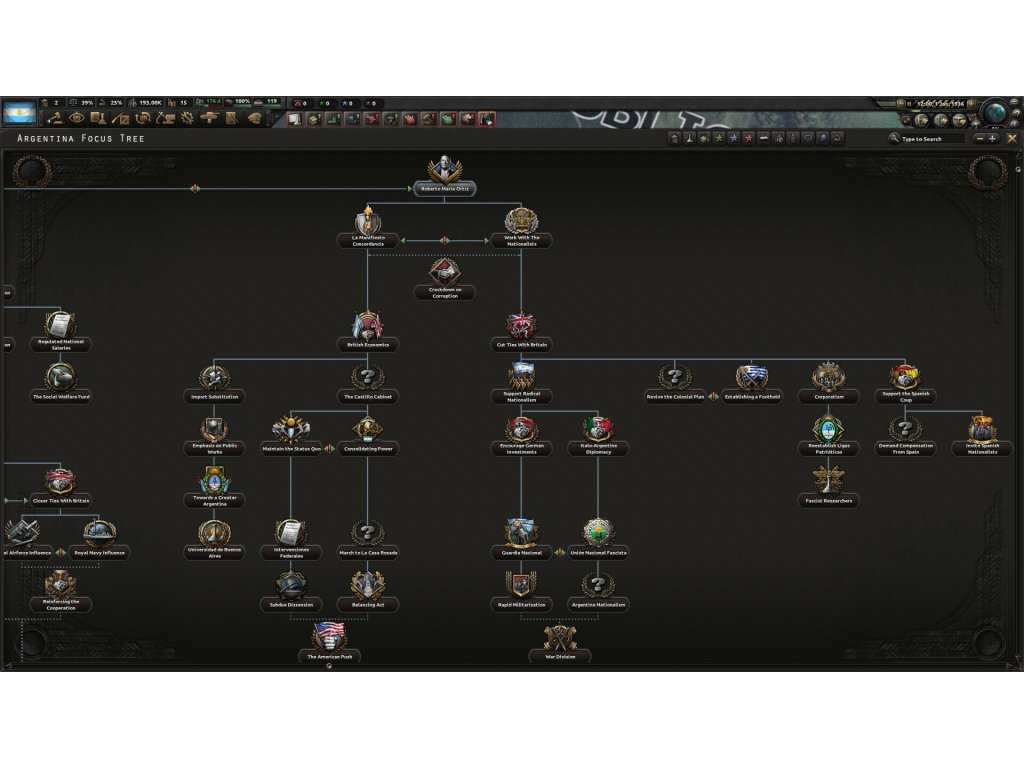Viewport: 1024px width, 768px height.
Task: Click the Type to Search field
Action: (932, 138)
